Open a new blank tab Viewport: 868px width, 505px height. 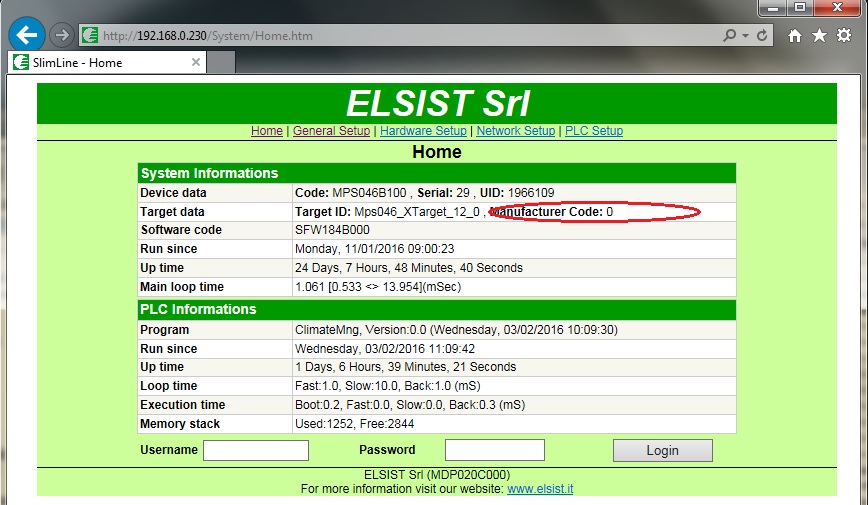221,62
